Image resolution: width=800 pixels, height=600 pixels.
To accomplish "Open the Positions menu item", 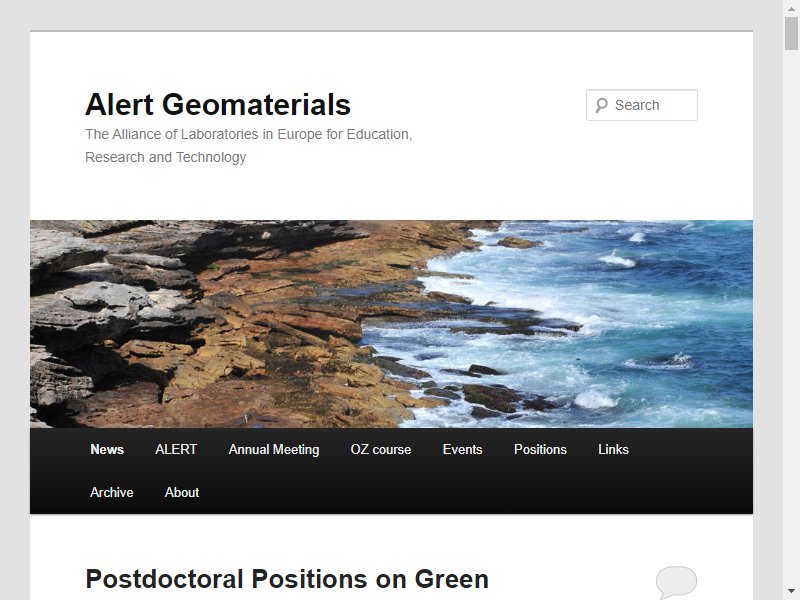I will 540,449.
